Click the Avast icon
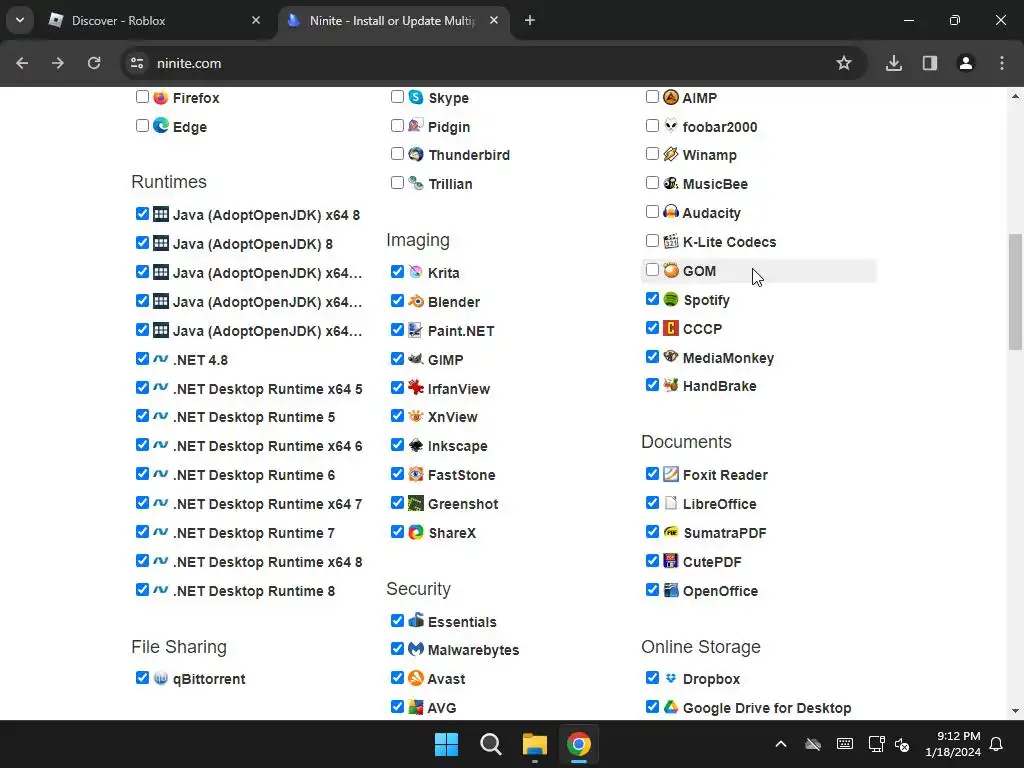Image resolution: width=1024 pixels, height=768 pixels. pos(416,678)
